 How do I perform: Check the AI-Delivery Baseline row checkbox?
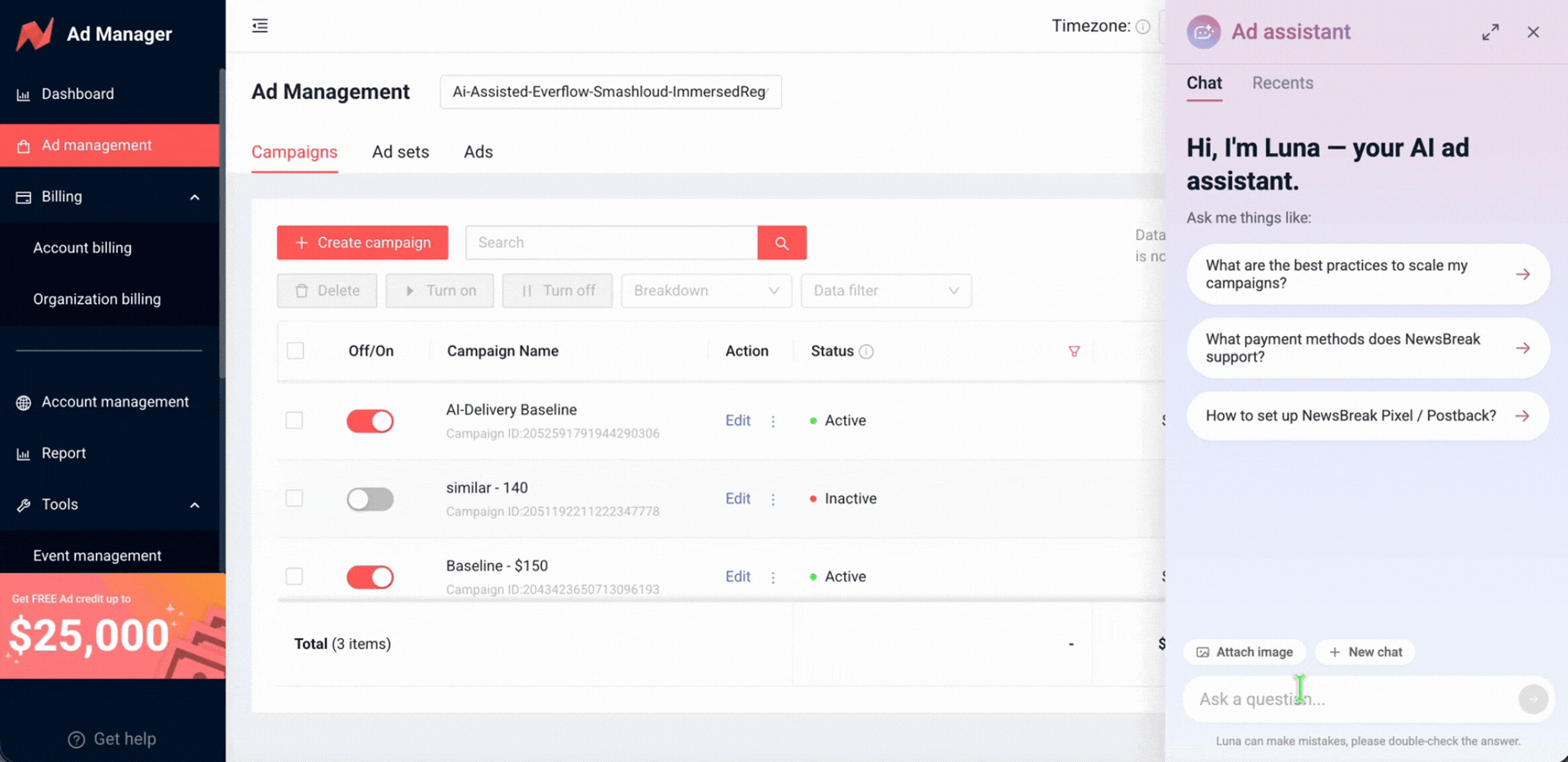click(x=294, y=421)
